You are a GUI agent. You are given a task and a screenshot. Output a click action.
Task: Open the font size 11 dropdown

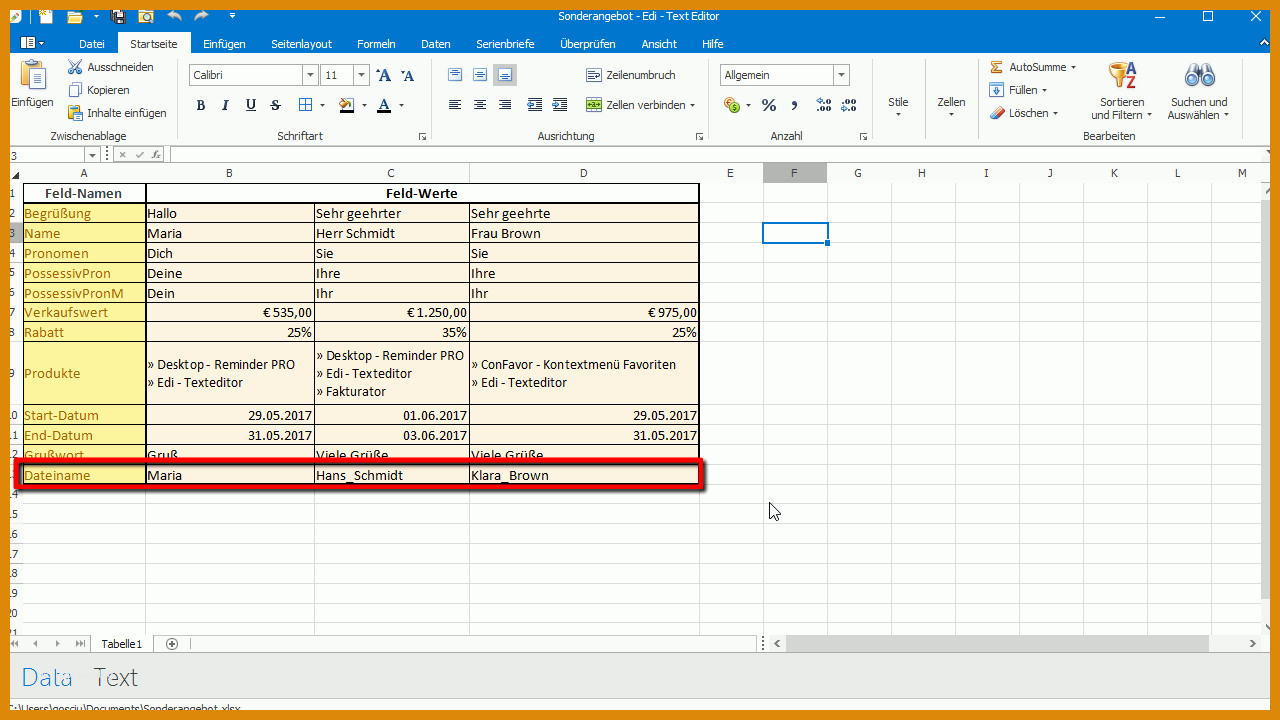pyautogui.click(x=362, y=75)
